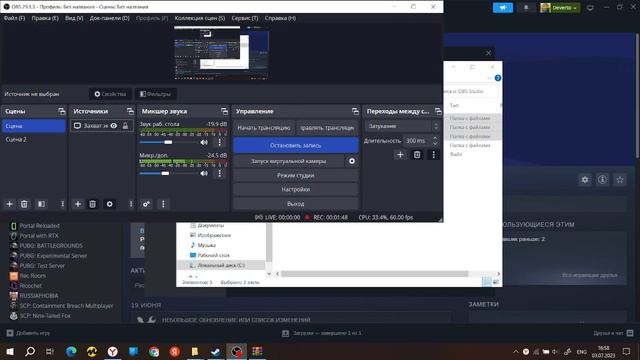Open transition properties three dots
This screenshot has height=360, width=640.
pyautogui.click(x=433, y=155)
